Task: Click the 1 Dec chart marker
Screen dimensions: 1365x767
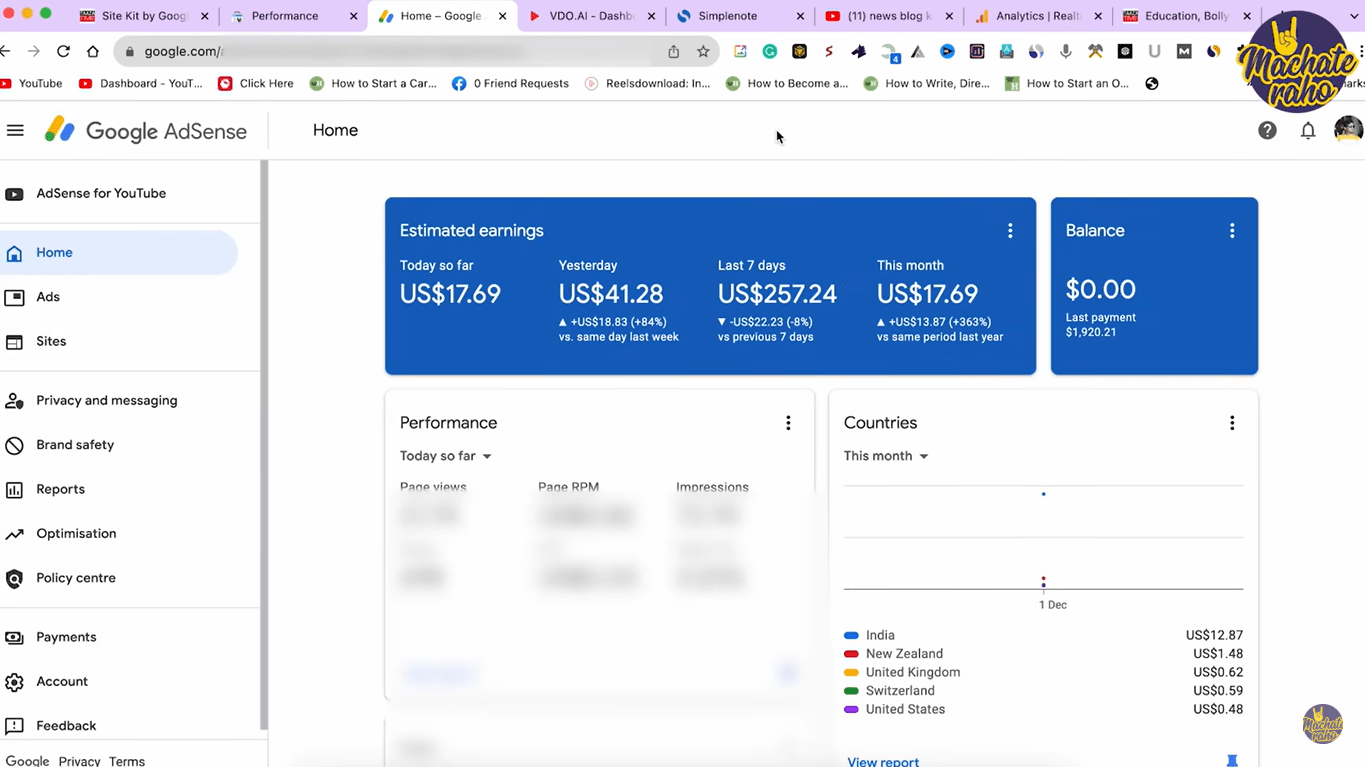Action: point(1052,605)
